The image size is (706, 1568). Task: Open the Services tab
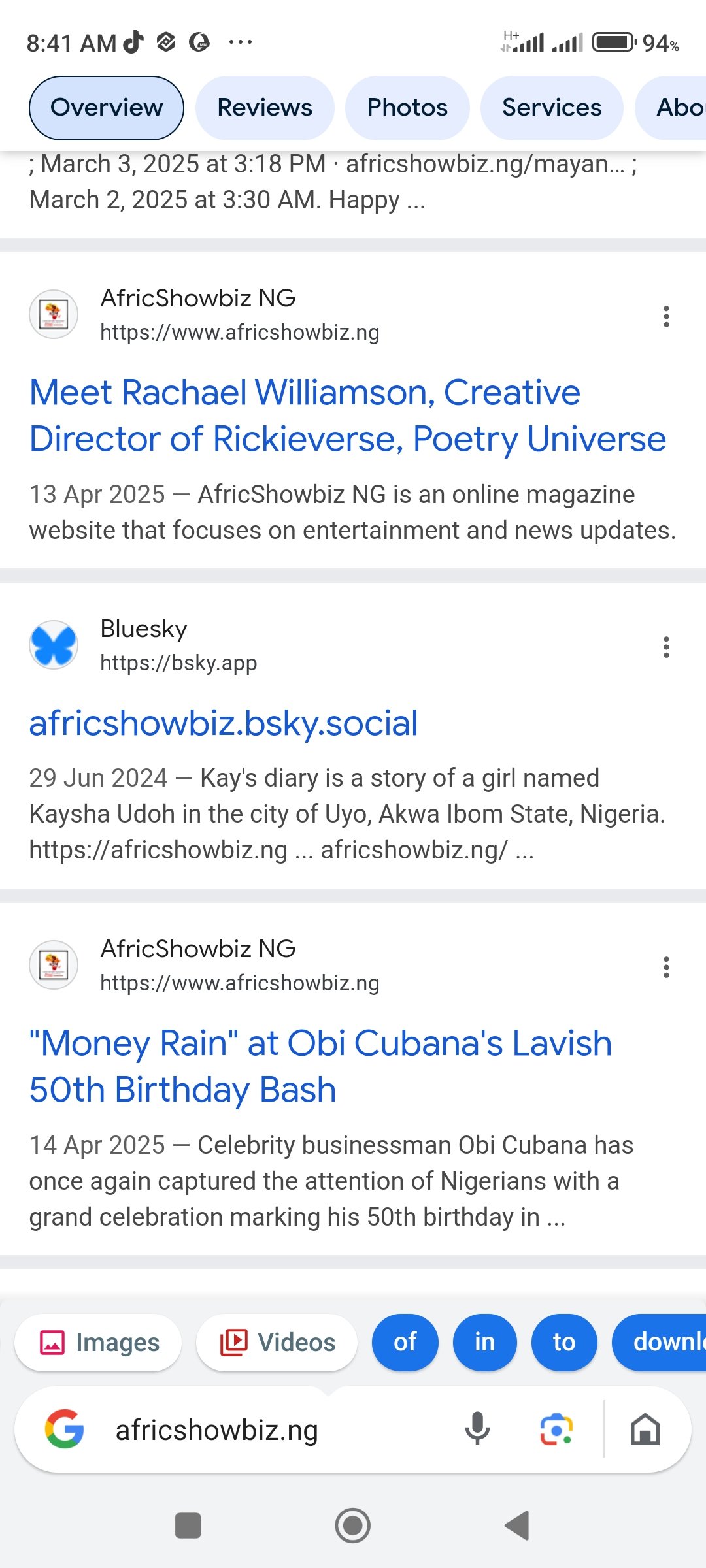click(552, 108)
